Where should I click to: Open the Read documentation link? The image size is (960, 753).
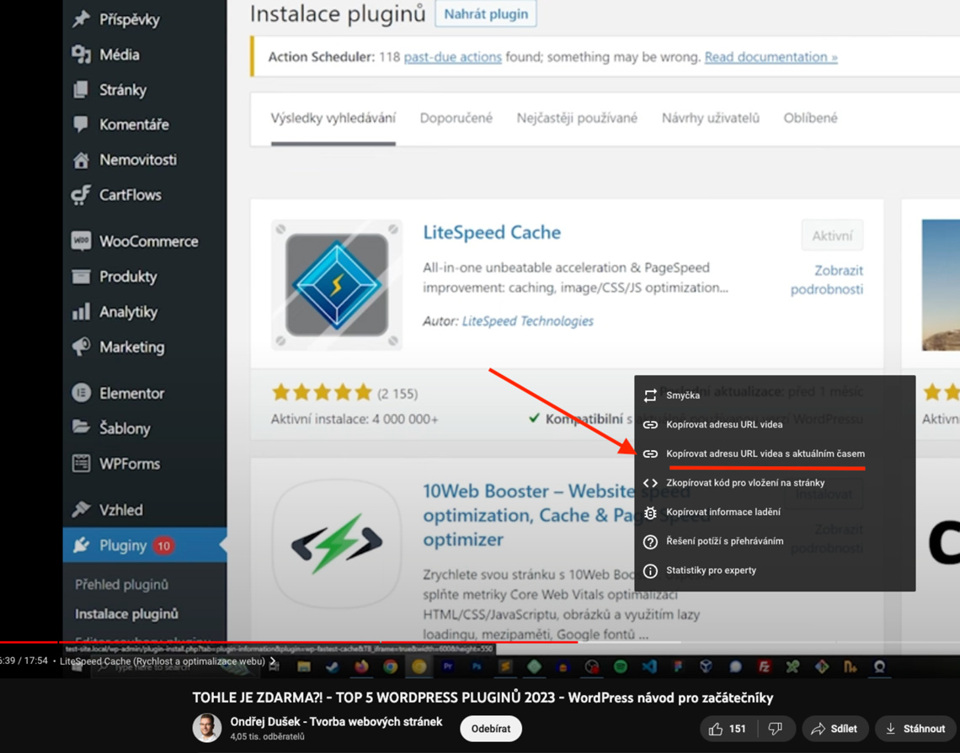click(771, 57)
